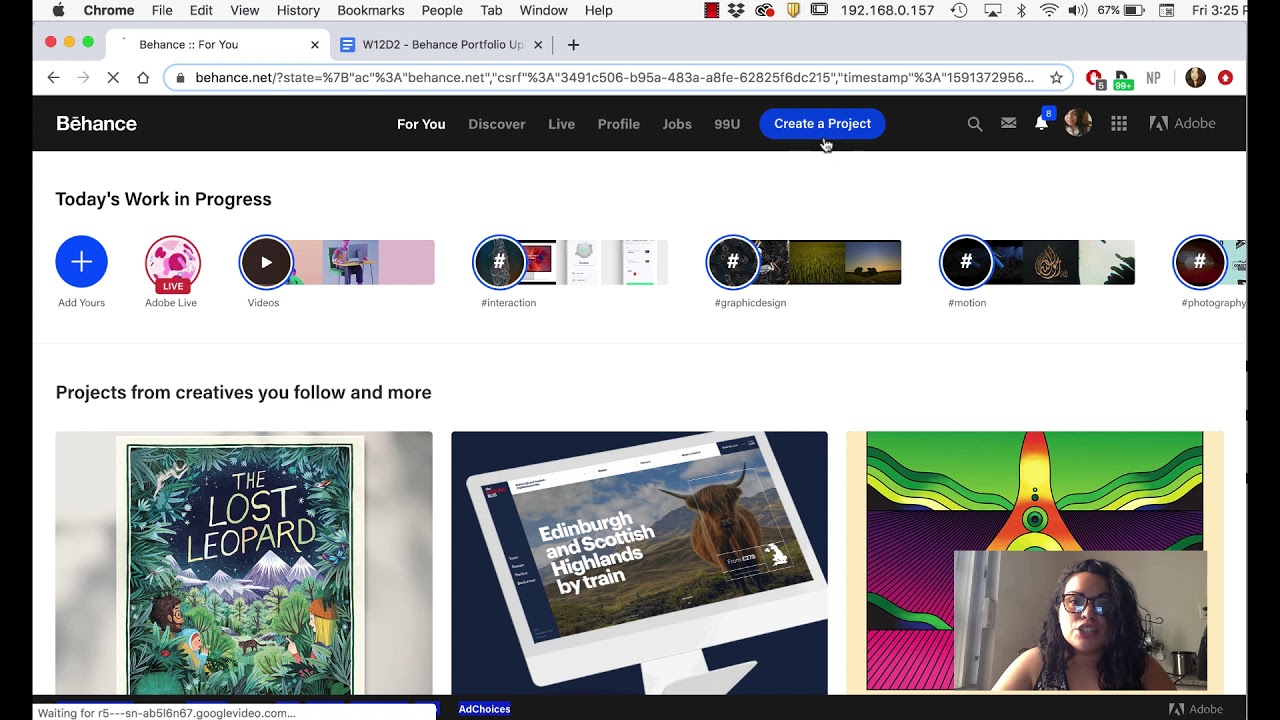Viewport: 1280px width, 720px height.
Task: Click the NP extension icon
Action: 1153,78
